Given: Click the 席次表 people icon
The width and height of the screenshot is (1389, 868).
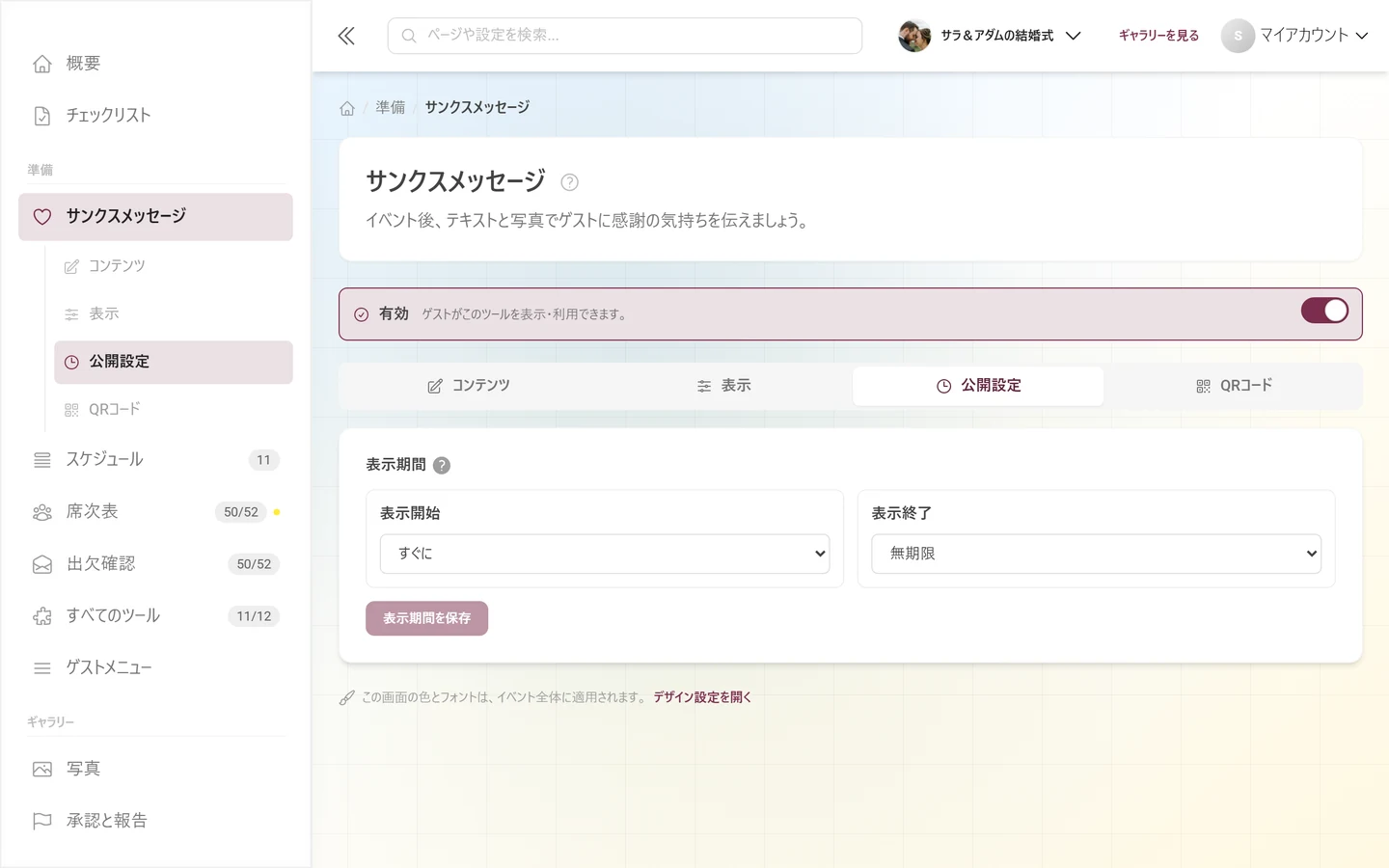Looking at the screenshot, I should click(42, 512).
